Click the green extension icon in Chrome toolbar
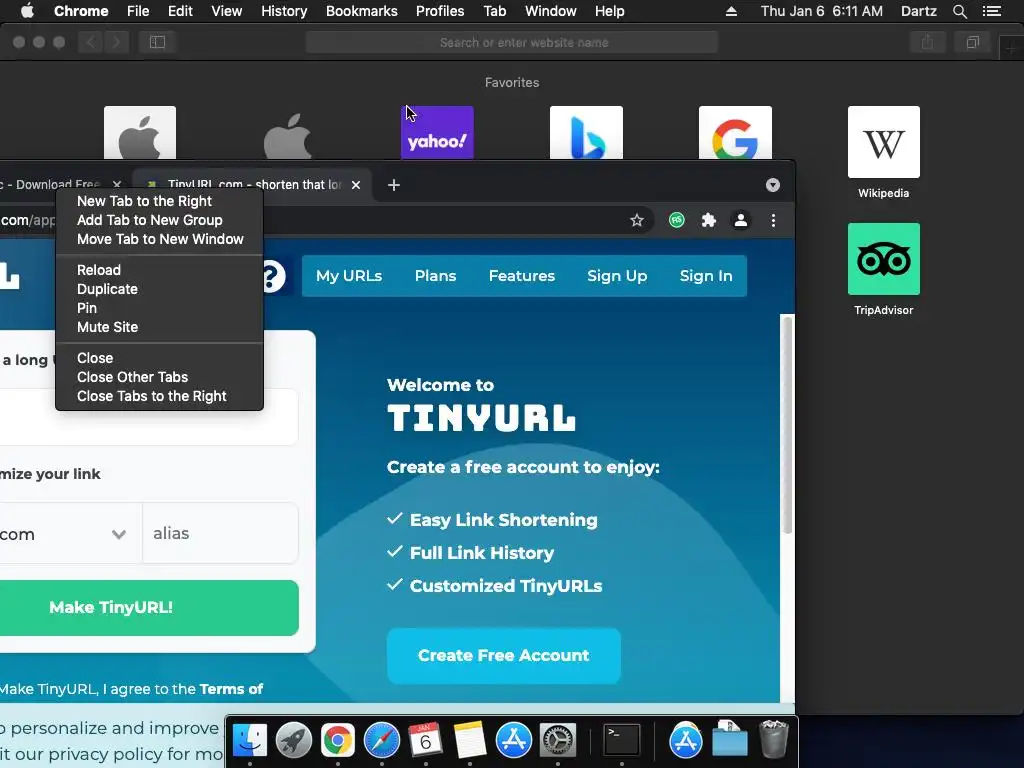1024x768 pixels. tap(677, 220)
